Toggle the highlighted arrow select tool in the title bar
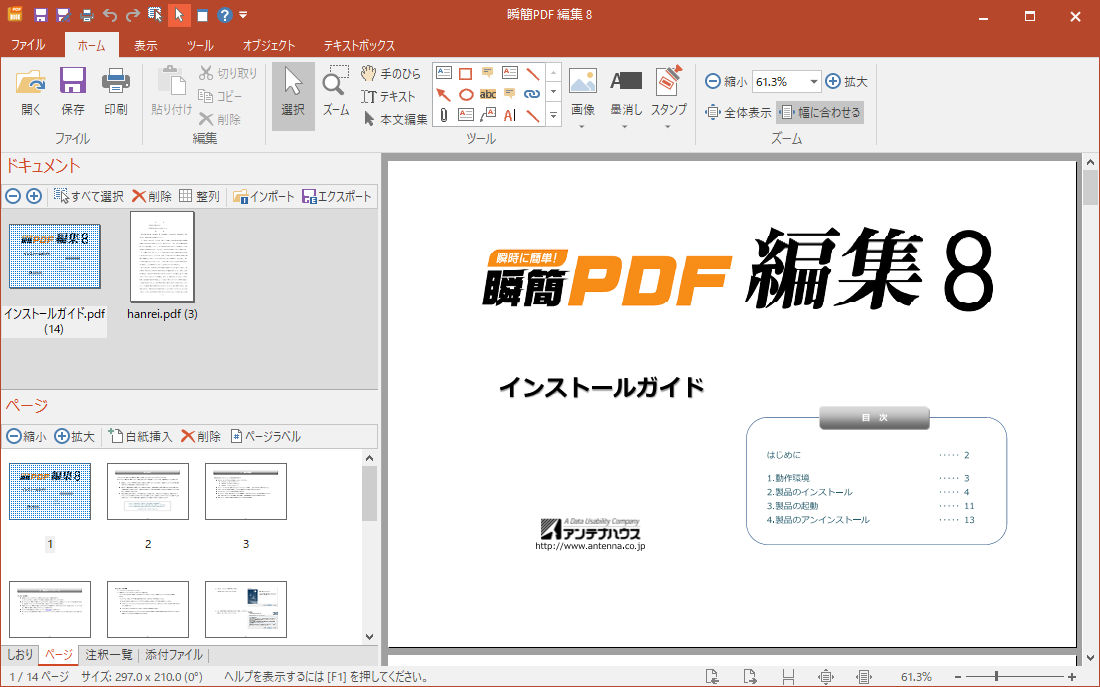The width and height of the screenshot is (1100, 687). click(x=179, y=15)
